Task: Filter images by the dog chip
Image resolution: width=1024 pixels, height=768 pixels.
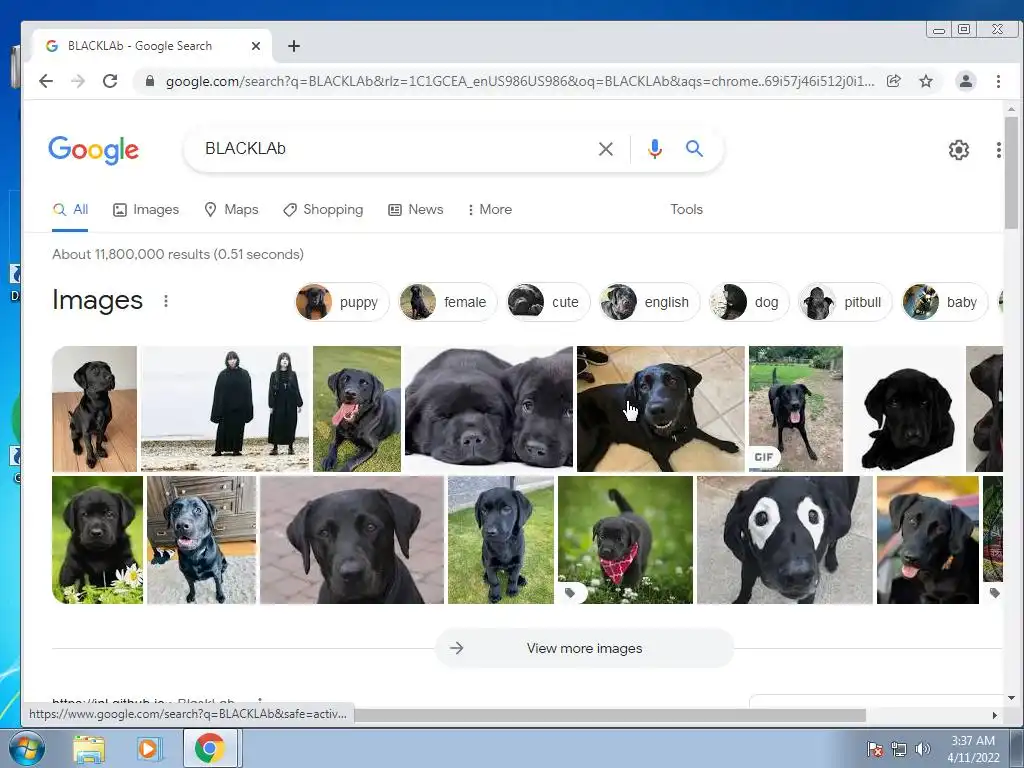Action: pos(748,302)
